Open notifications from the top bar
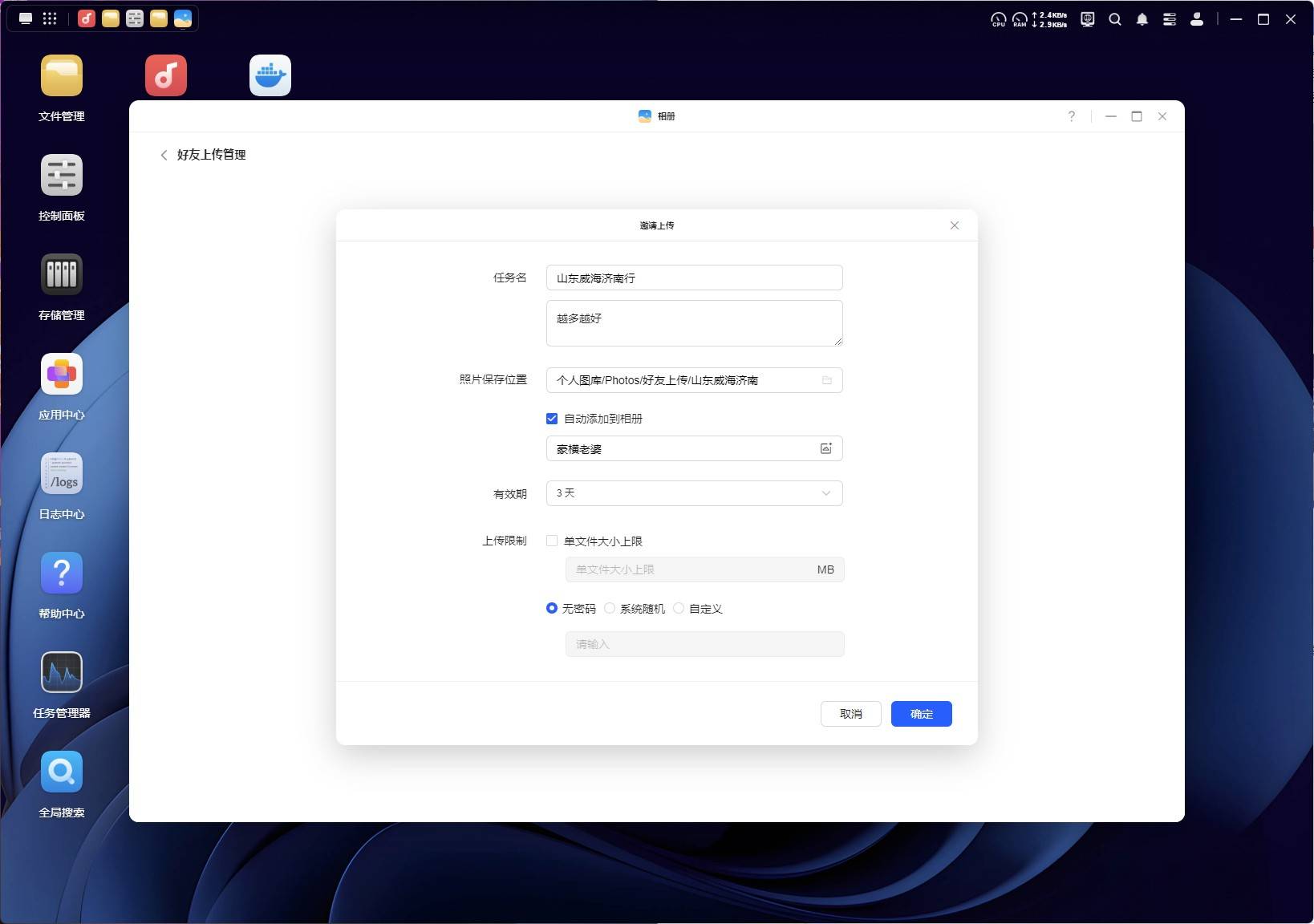The width and height of the screenshot is (1314, 924). (1142, 18)
